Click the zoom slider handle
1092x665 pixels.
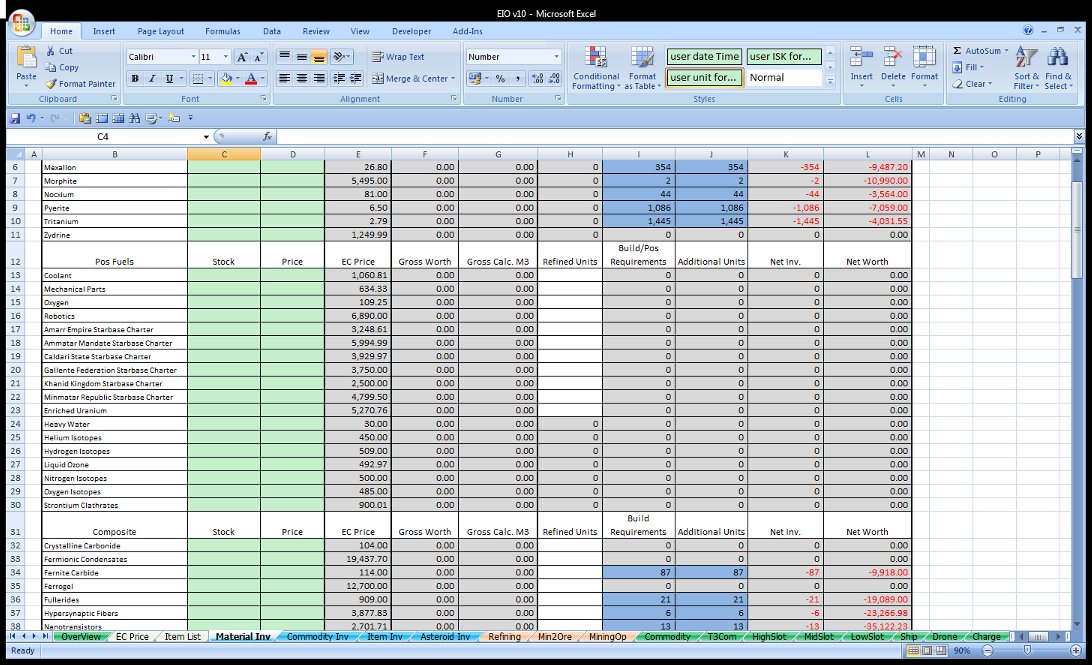[1027, 650]
